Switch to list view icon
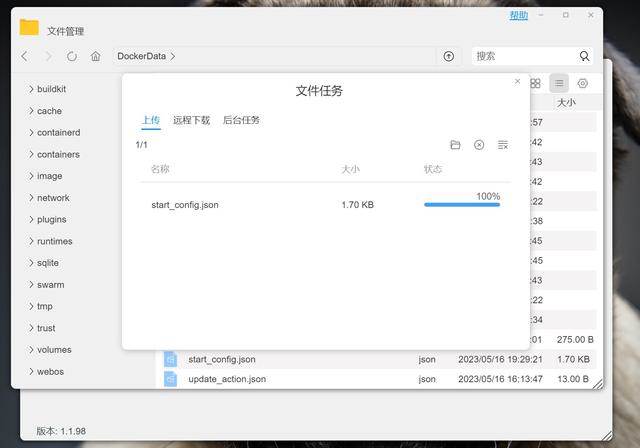The image size is (640, 448). (x=559, y=83)
